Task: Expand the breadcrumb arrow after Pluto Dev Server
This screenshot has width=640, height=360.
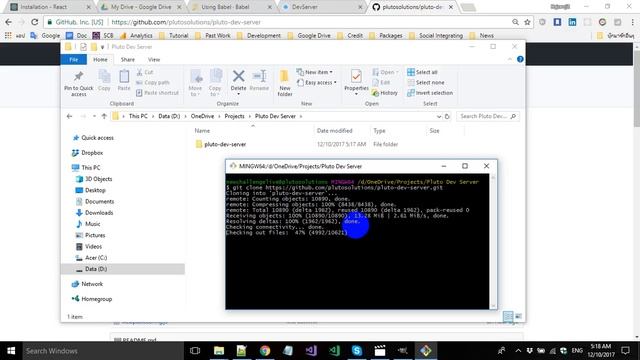Action: pos(301,116)
